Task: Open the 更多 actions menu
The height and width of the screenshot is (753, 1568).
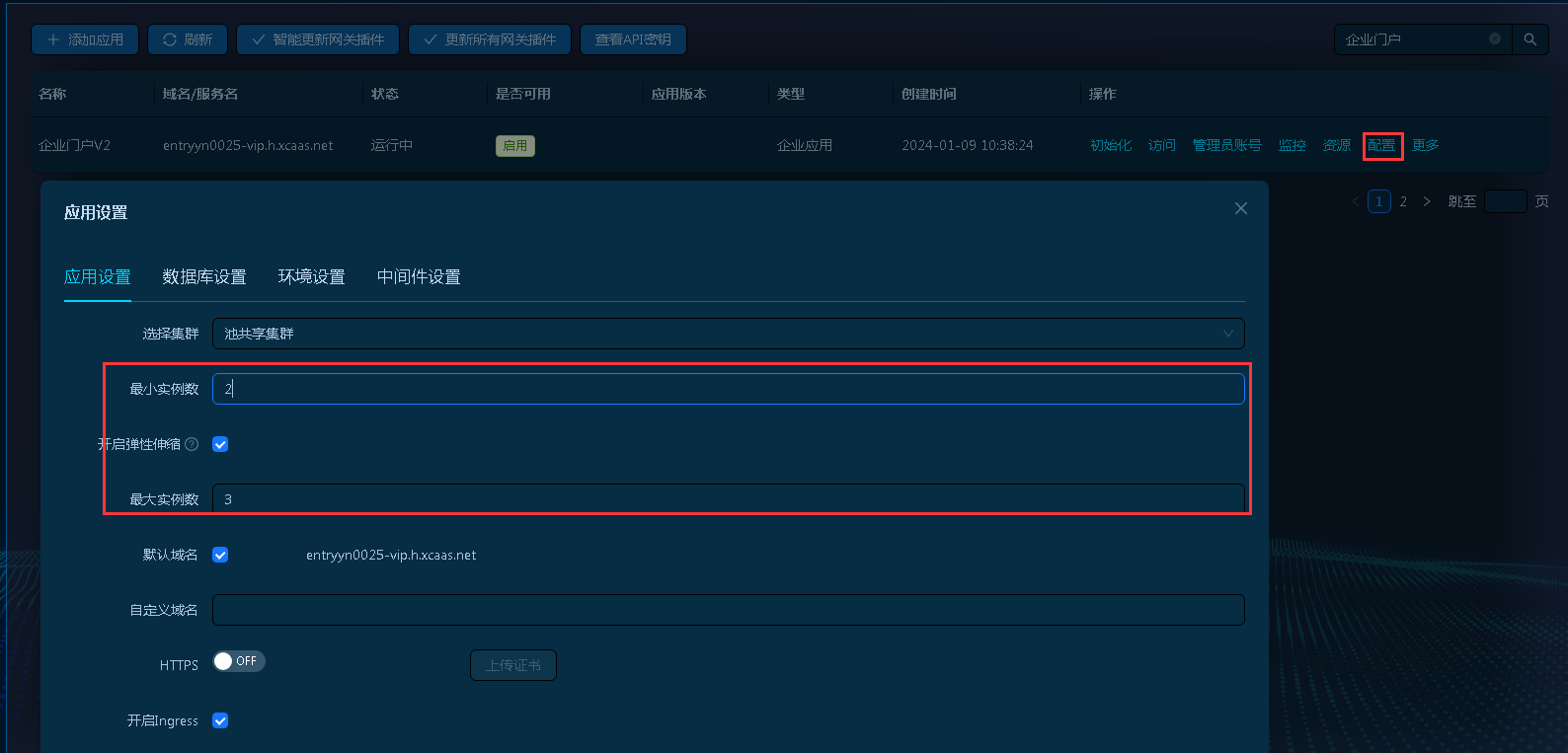Action: (1426, 145)
